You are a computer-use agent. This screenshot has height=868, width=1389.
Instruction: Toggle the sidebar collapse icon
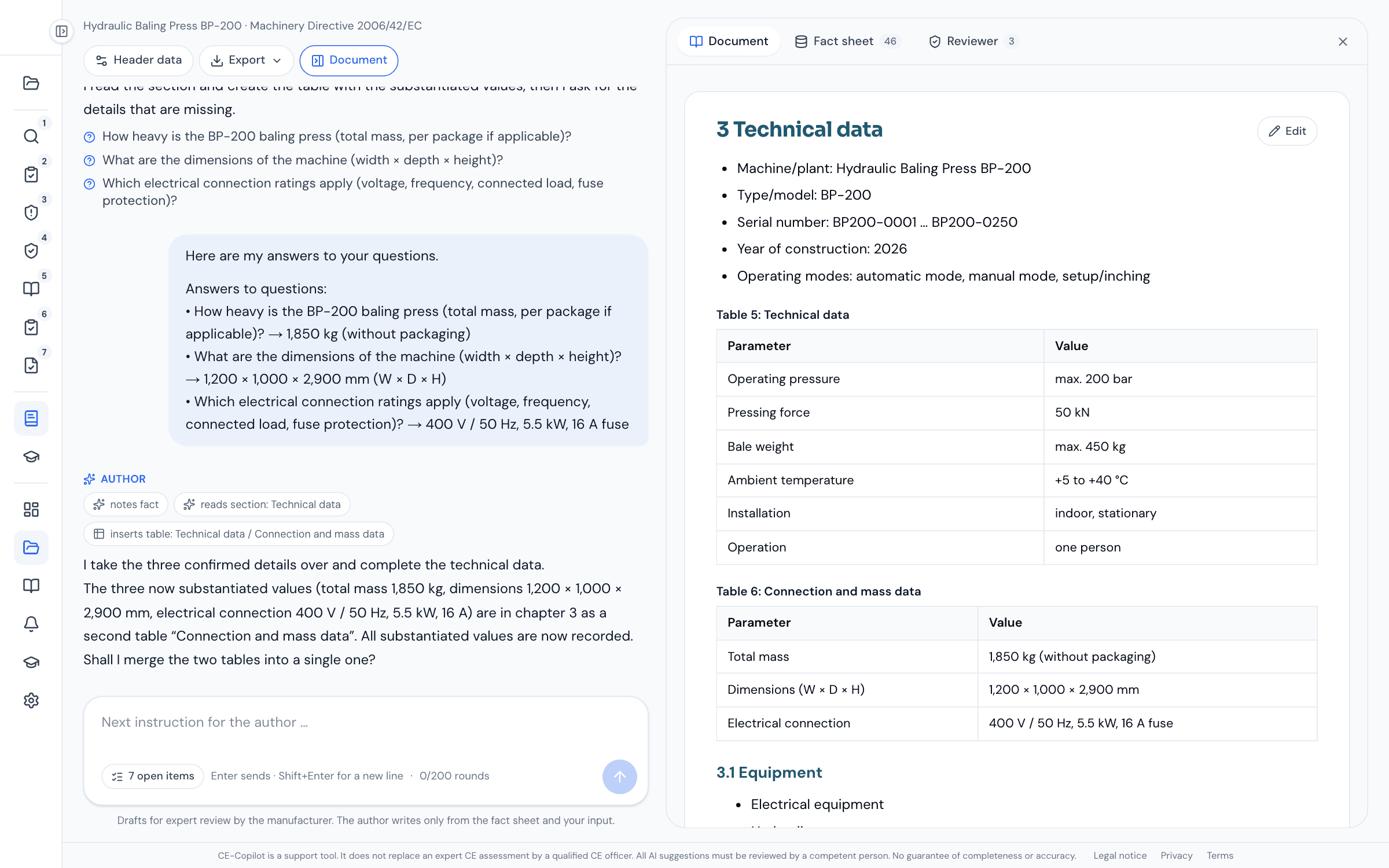coord(62,31)
